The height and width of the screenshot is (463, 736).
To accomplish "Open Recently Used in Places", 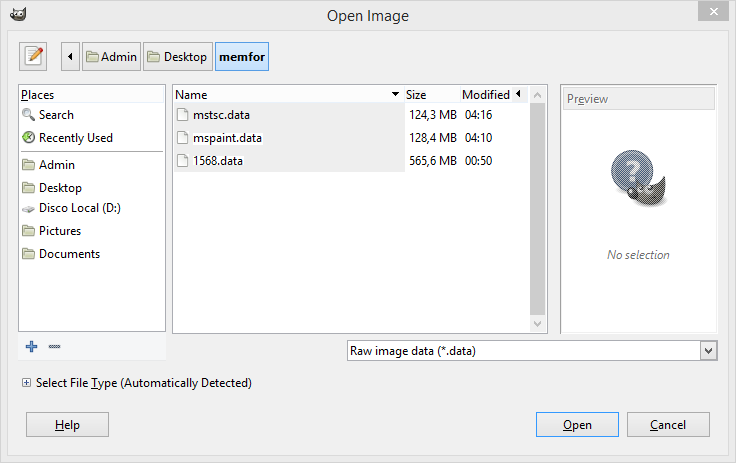I will (x=75, y=138).
